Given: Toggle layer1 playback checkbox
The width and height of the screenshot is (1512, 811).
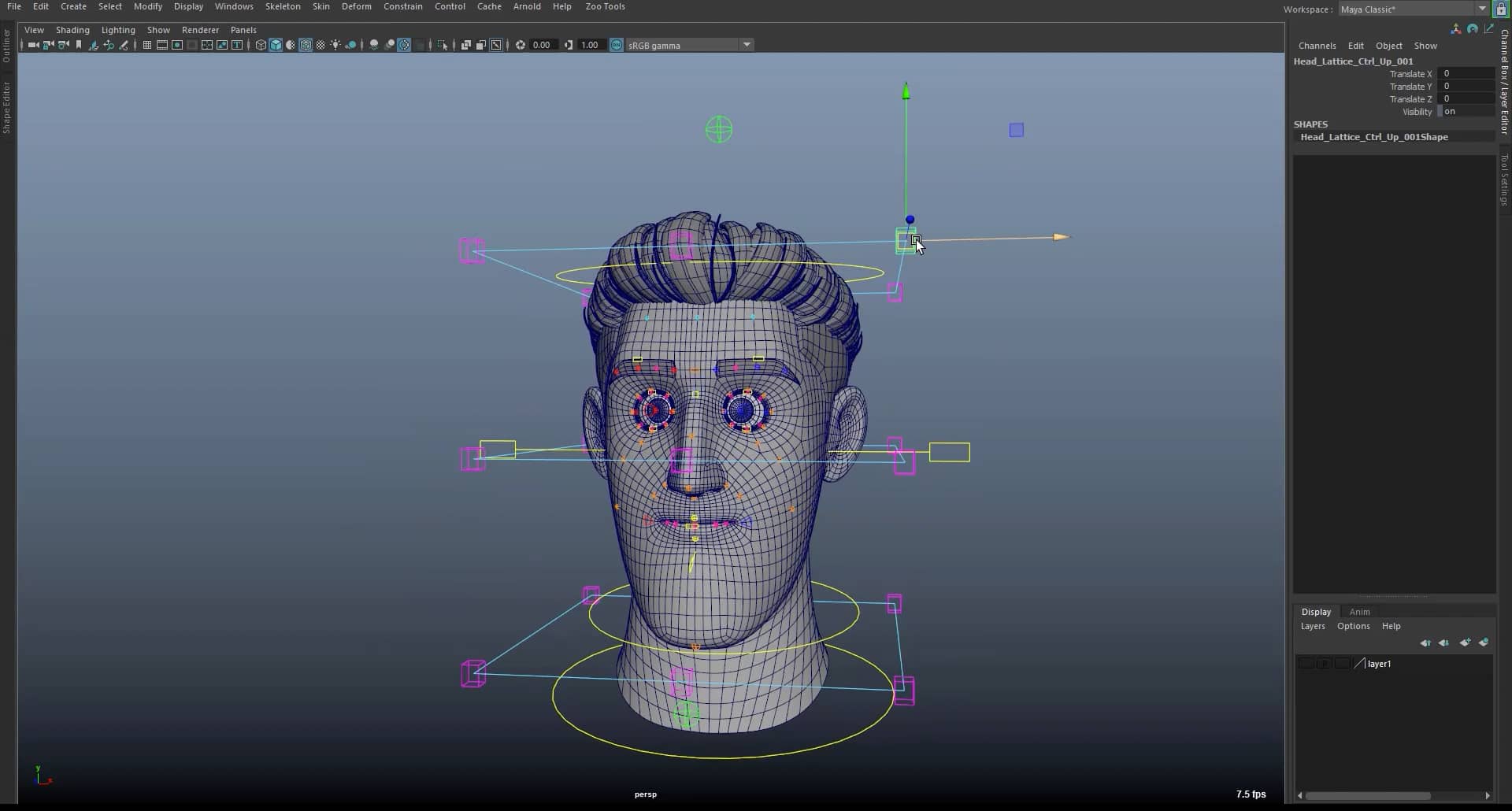Looking at the screenshot, I should click(x=1323, y=664).
